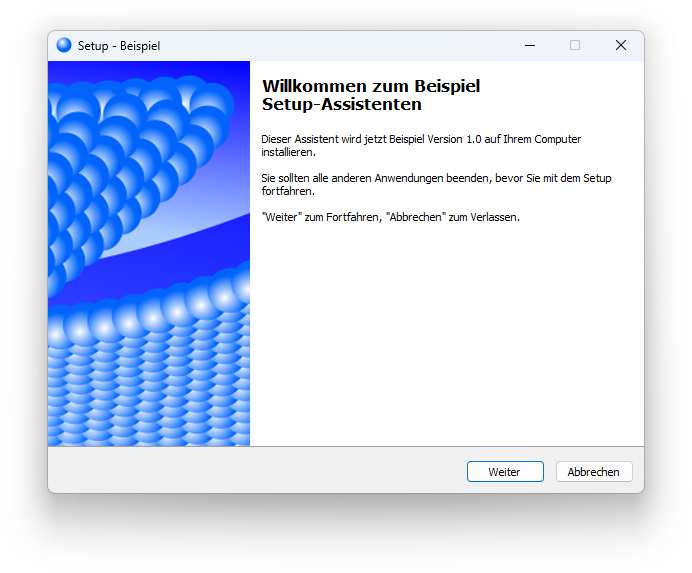Click the Weiter button to continue
692x573 pixels.
pos(505,471)
